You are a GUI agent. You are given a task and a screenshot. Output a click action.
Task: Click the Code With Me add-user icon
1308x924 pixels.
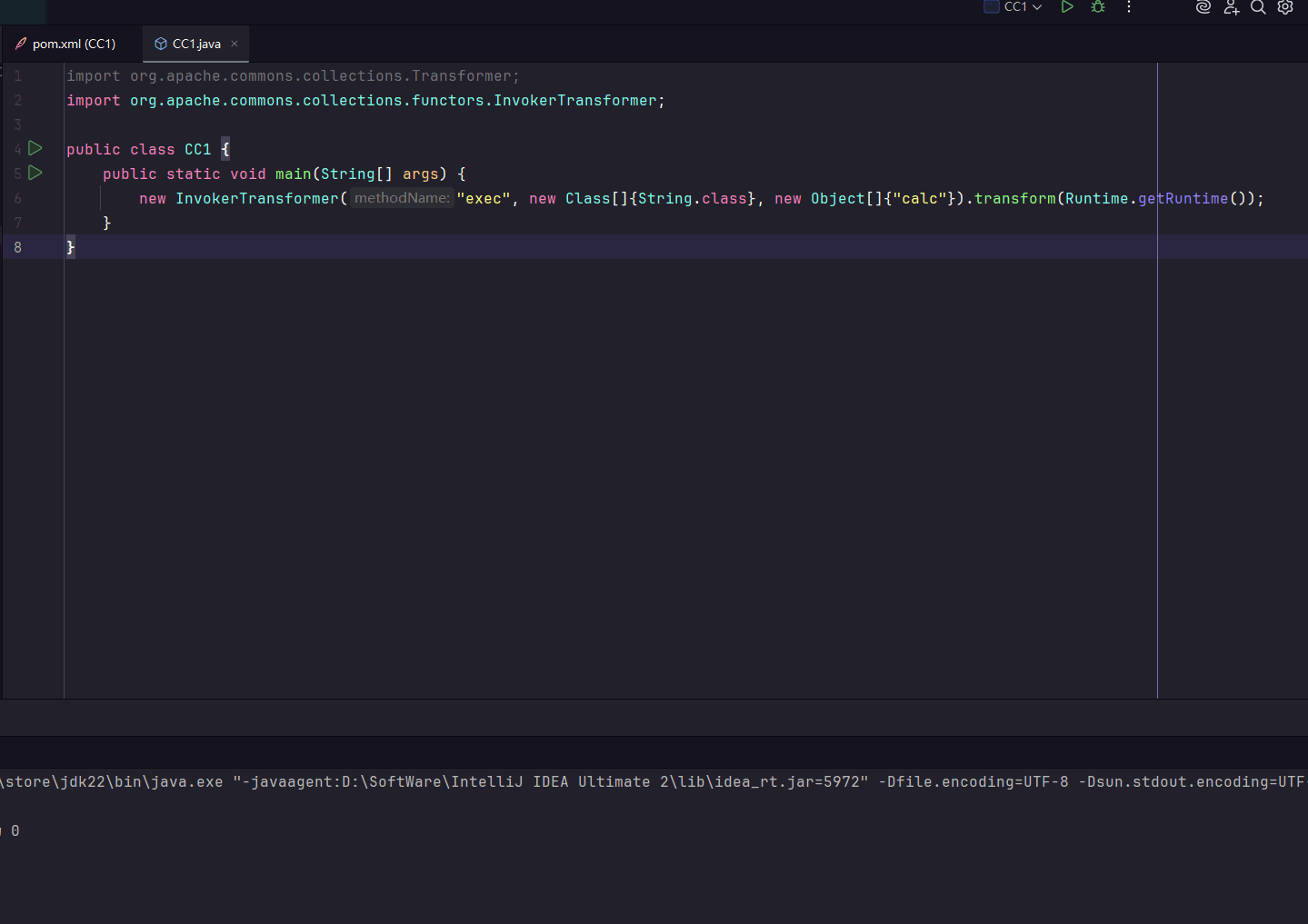pyautogui.click(x=1231, y=7)
